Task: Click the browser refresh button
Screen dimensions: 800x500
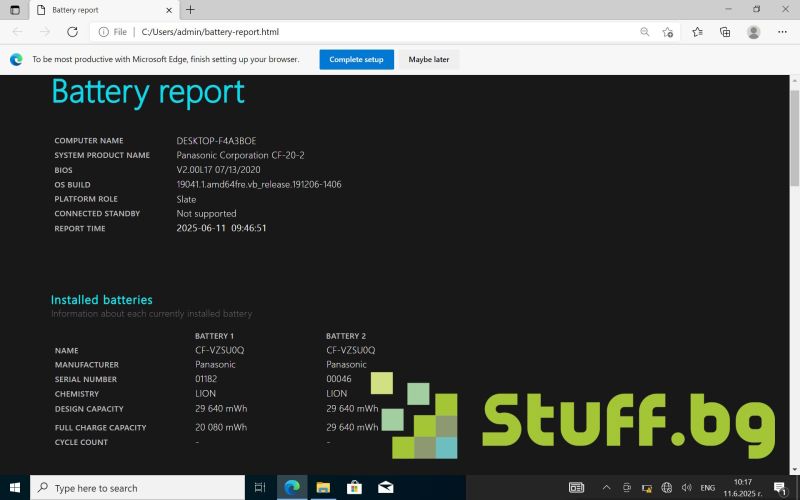Action: [71, 32]
